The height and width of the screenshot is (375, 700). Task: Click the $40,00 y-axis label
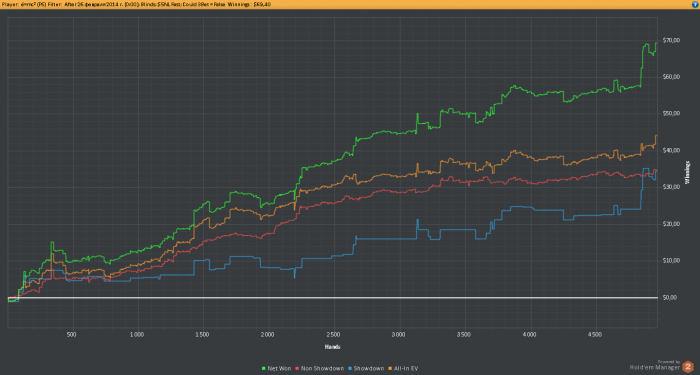click(671, 150)
